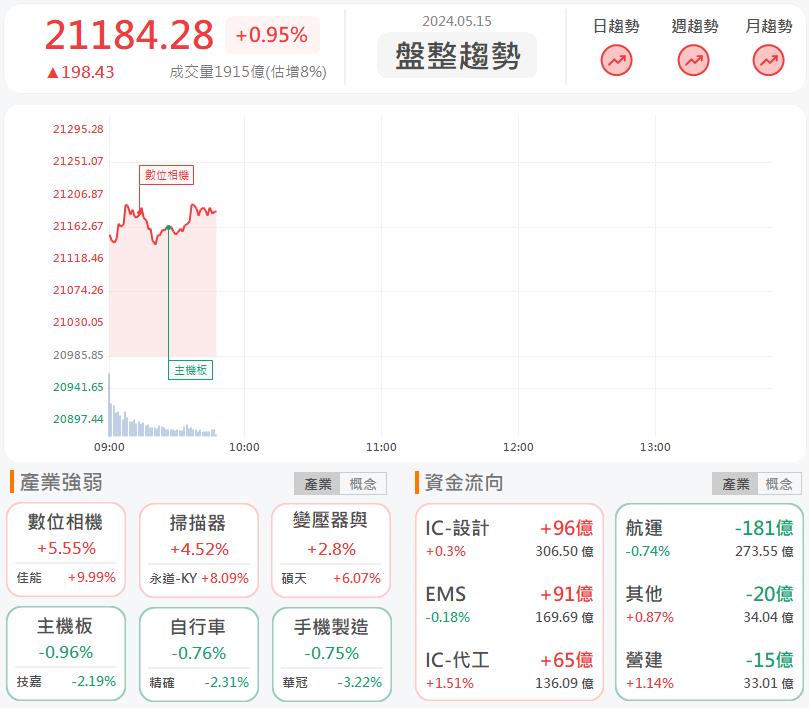The height and width of the screenshot is (708, 809).
Task: Click the 主機板 marker below the chart line
Action: click(x=190, y=370)
